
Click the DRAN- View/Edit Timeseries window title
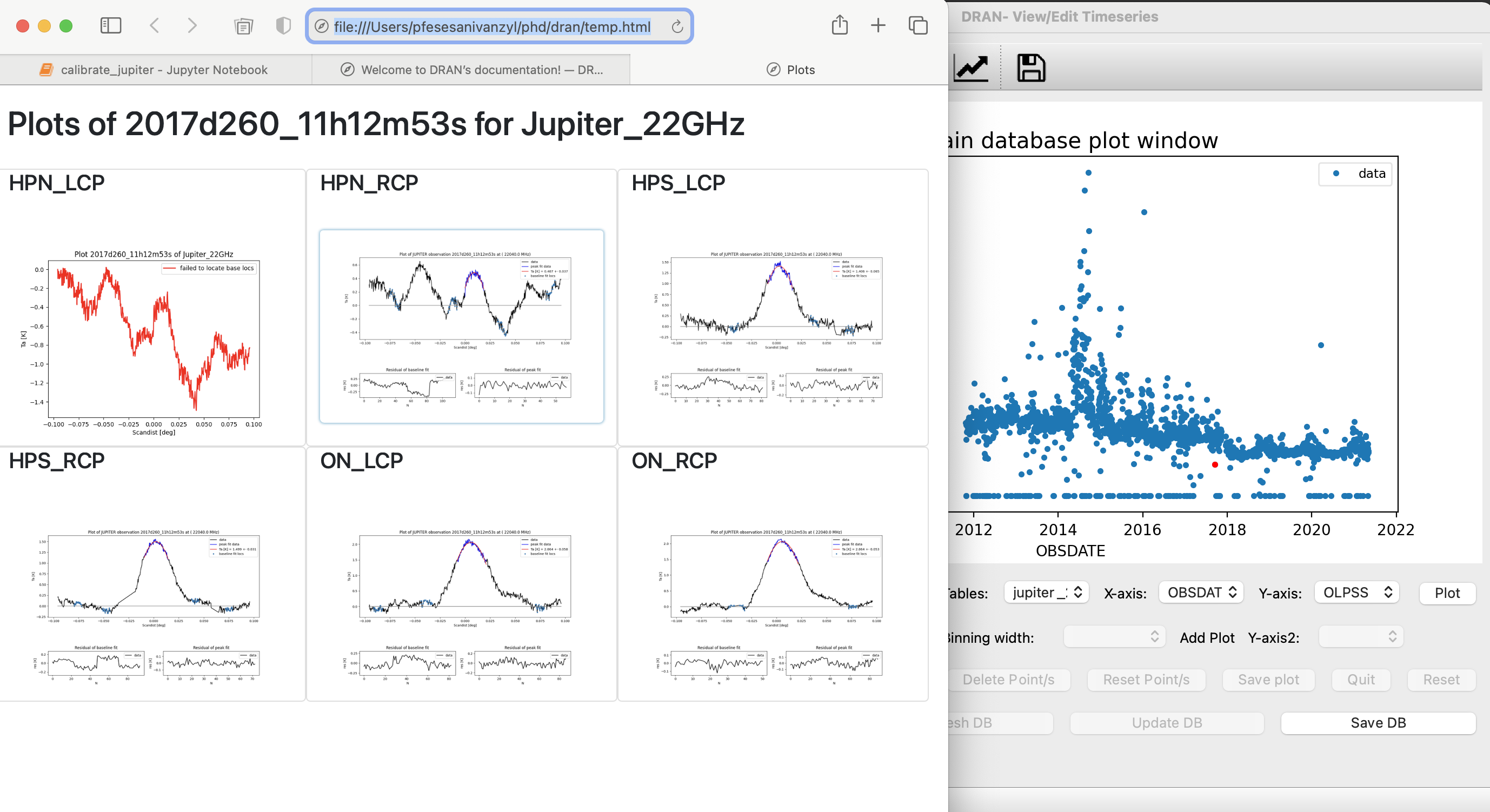1060,17
